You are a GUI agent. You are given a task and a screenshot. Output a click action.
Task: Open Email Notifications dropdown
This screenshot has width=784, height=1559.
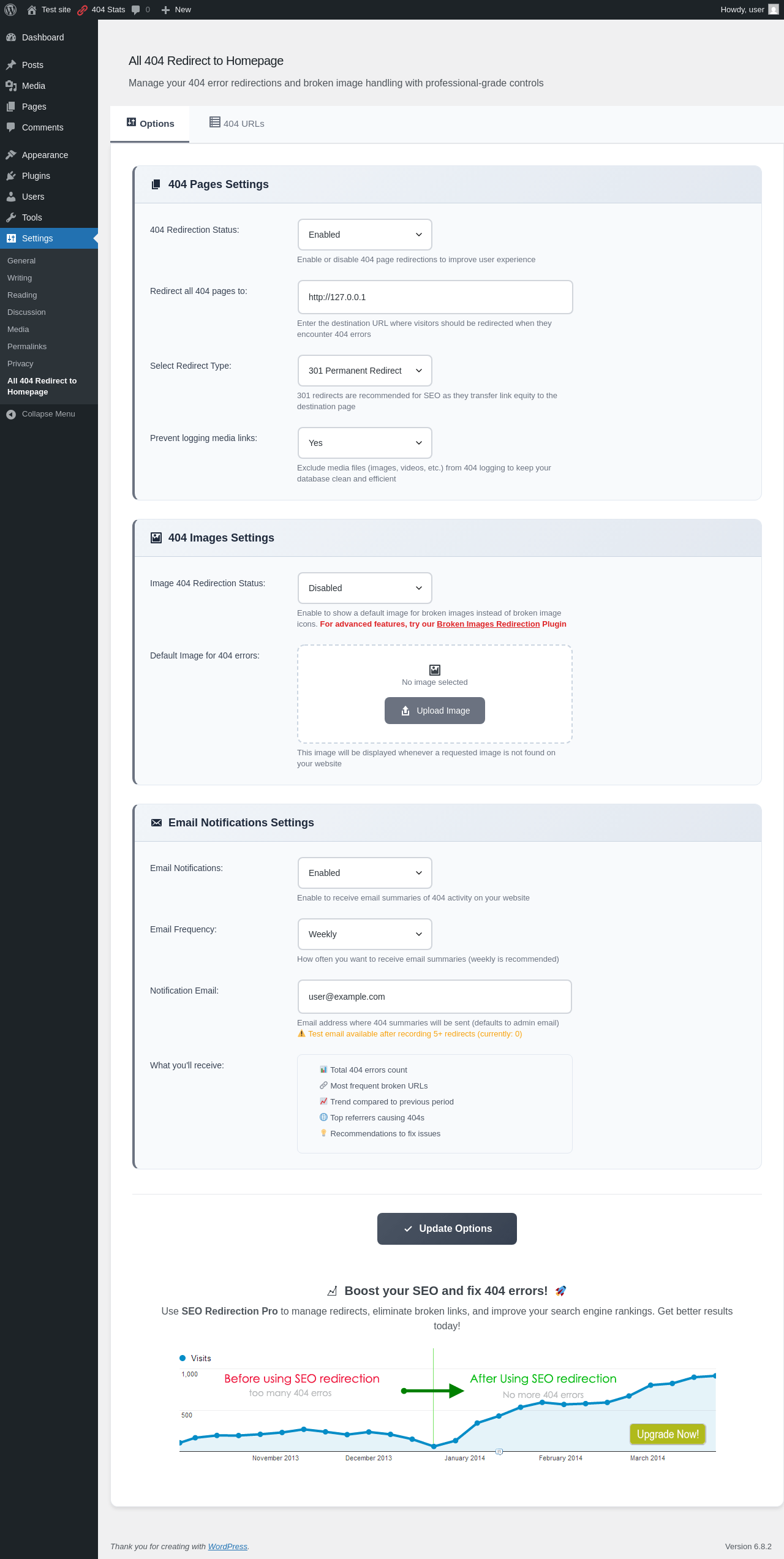point(365,873)
